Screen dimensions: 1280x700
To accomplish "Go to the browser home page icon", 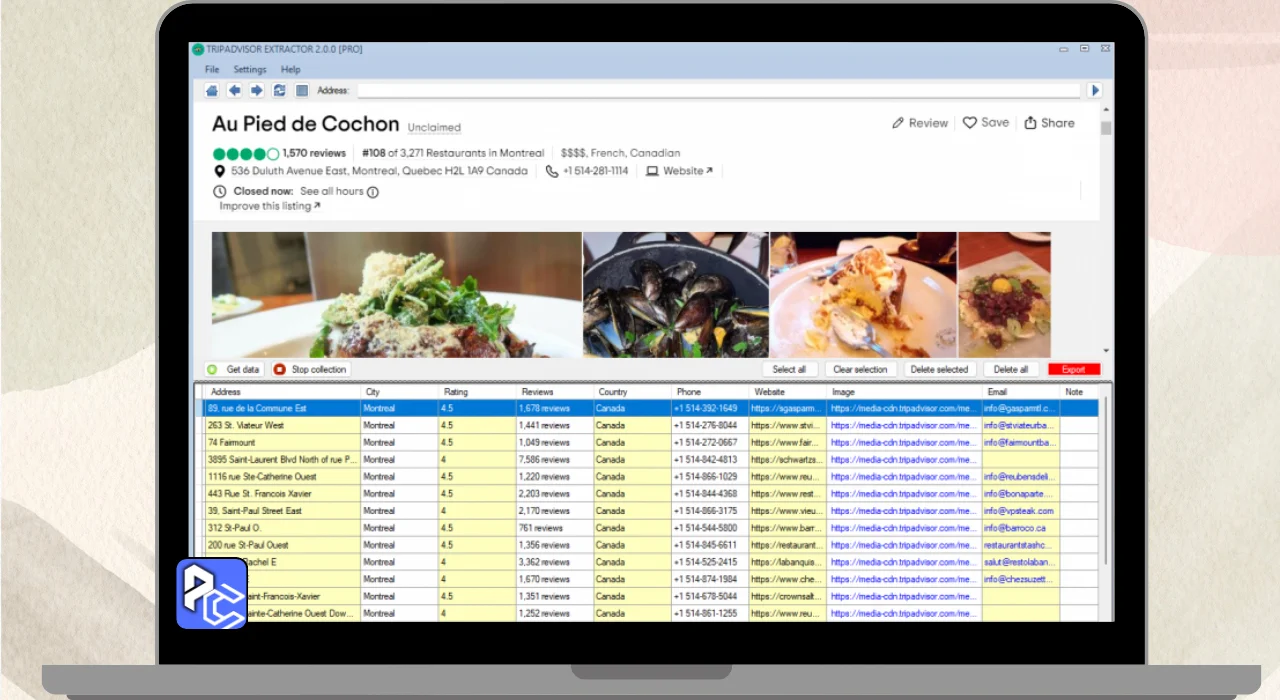I will pos(212,90).
